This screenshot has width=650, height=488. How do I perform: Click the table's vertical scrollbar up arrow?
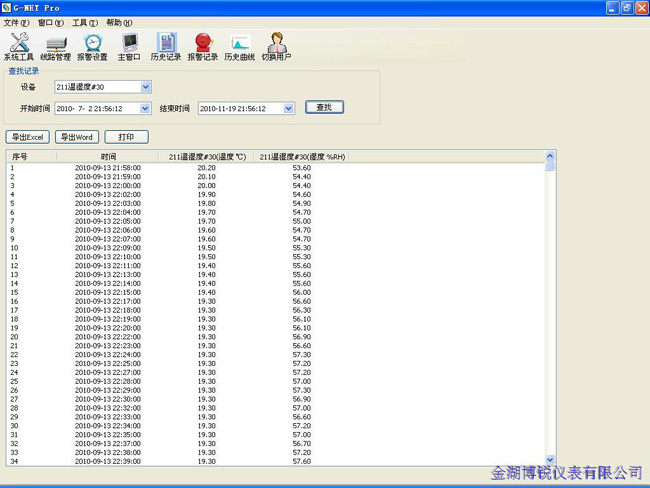click(550, 156)
